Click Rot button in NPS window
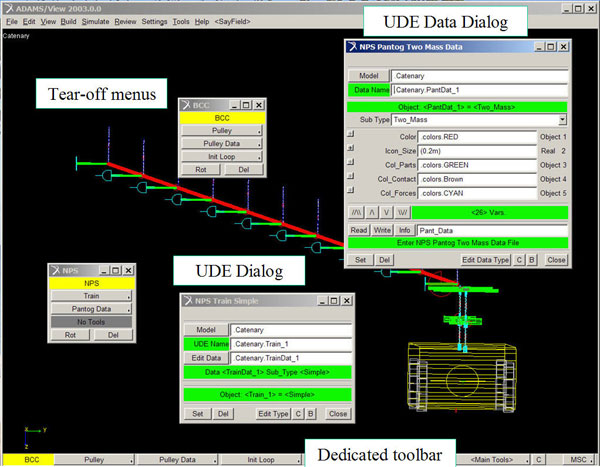The height and width of the screenshot is (467, 600). coord(70,335)
